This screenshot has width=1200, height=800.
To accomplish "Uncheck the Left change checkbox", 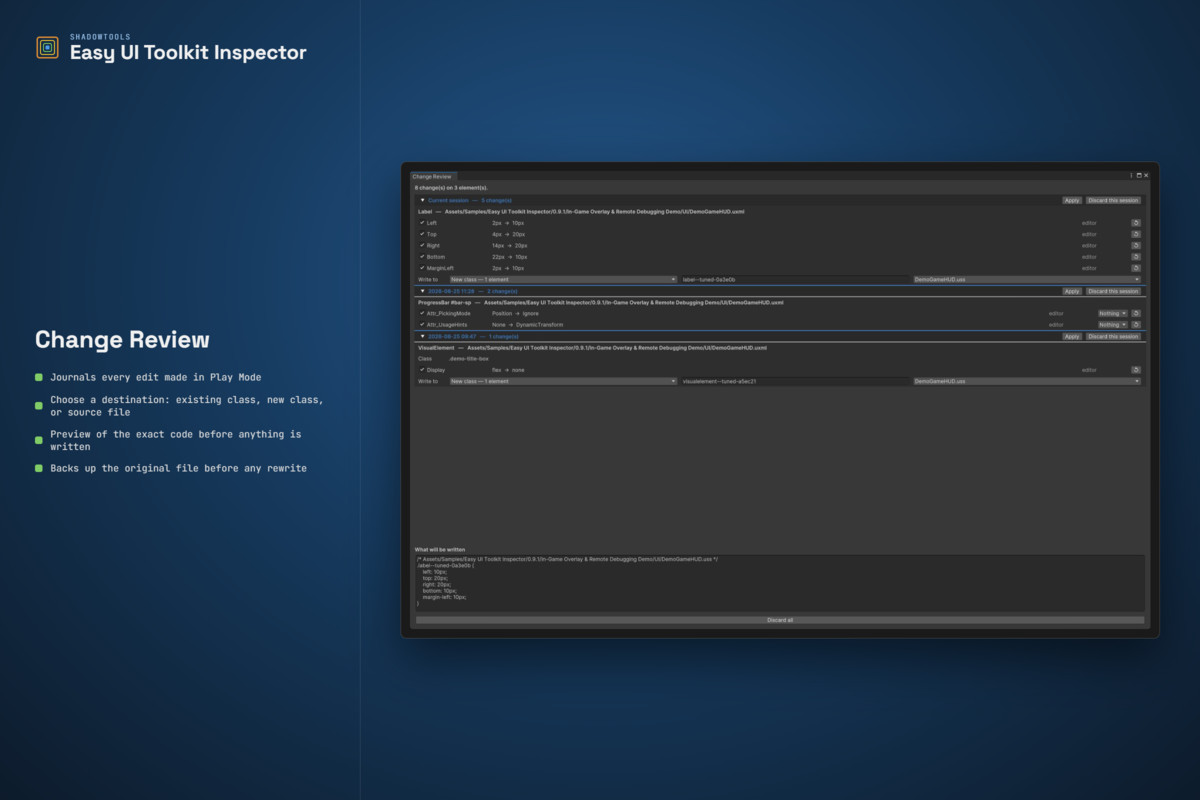I will (x=422, y=223).
